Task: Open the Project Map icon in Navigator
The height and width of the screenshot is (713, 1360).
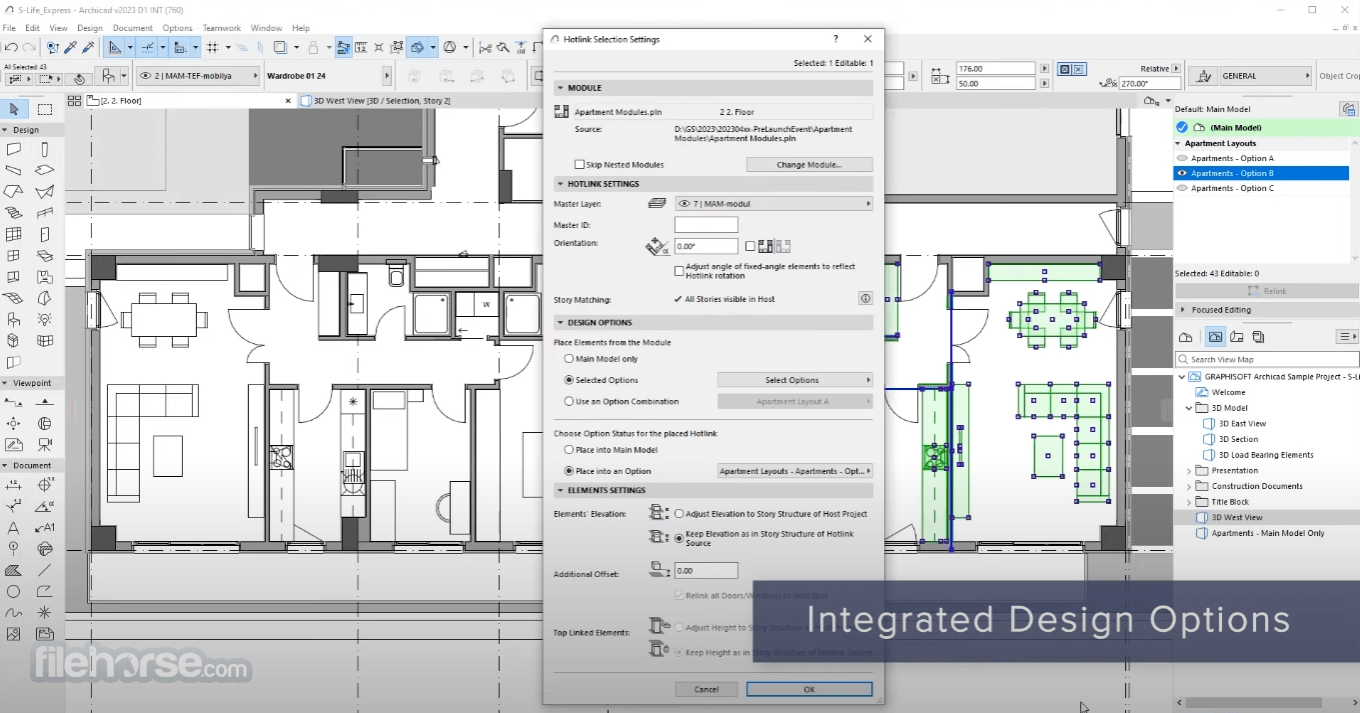Action: tap(1186, 337)
